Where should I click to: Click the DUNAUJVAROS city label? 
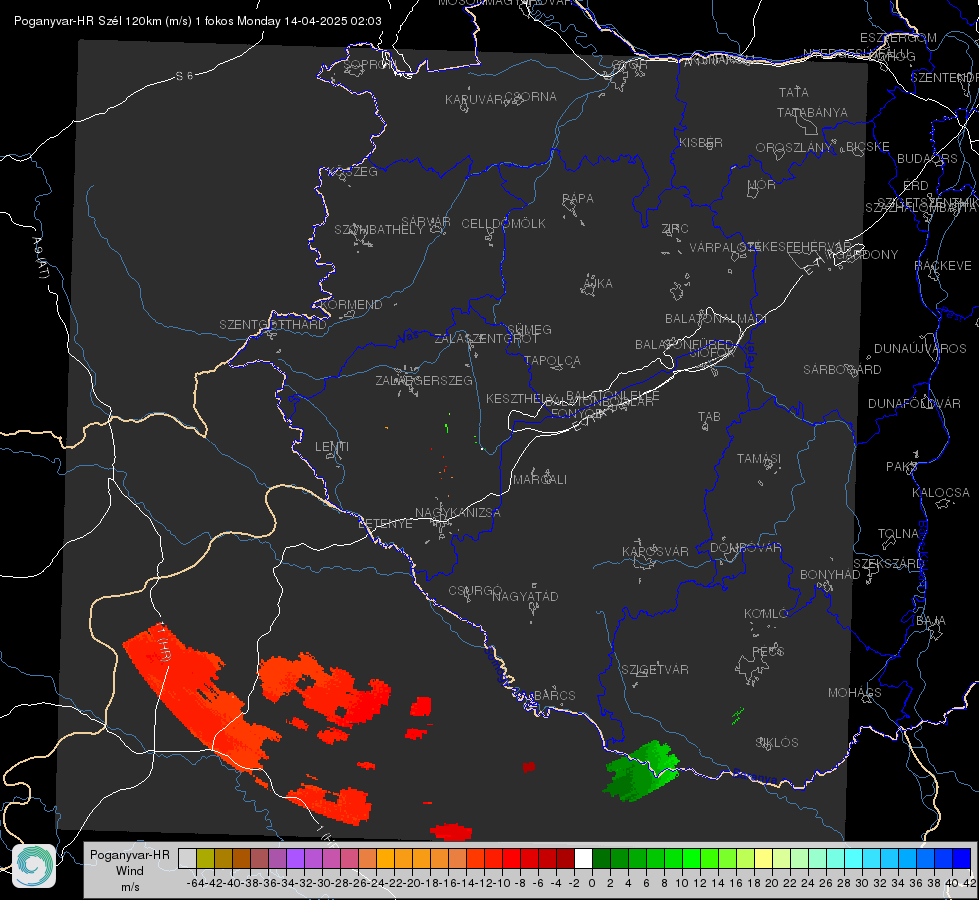coord(920,349)
